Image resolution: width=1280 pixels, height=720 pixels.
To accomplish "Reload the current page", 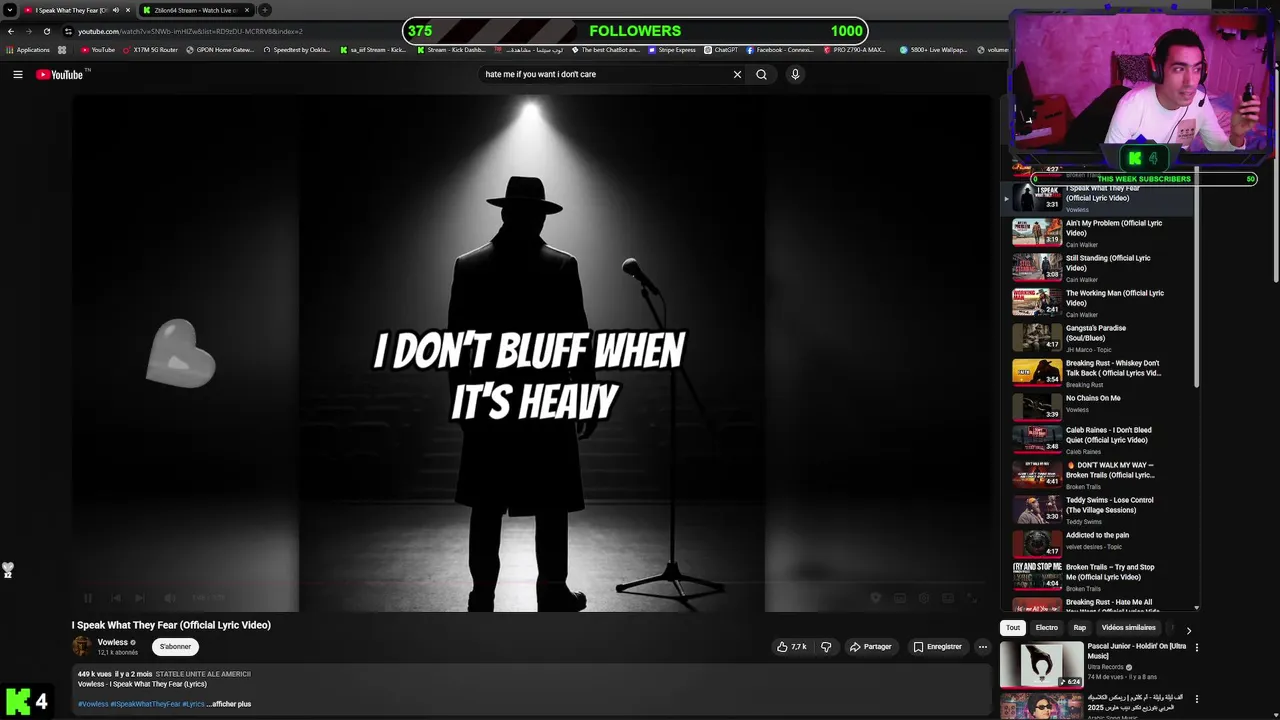I will click(46, 31).
